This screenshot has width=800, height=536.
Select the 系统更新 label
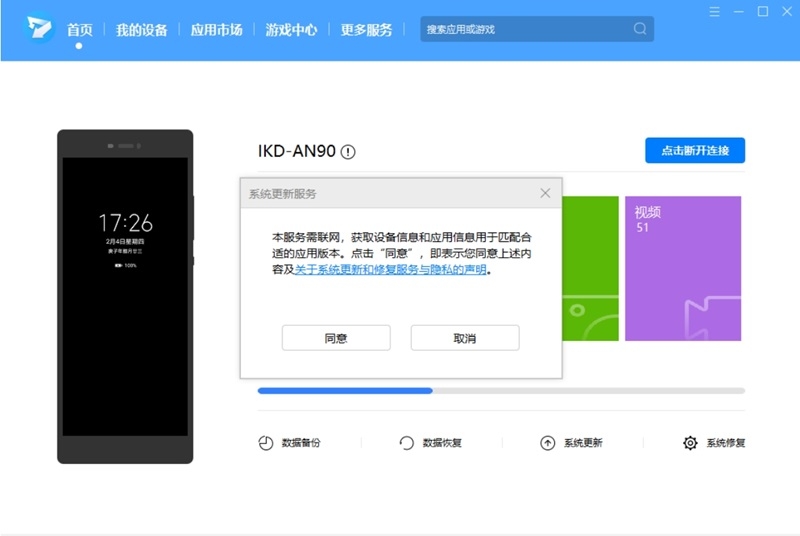(583, 443)
